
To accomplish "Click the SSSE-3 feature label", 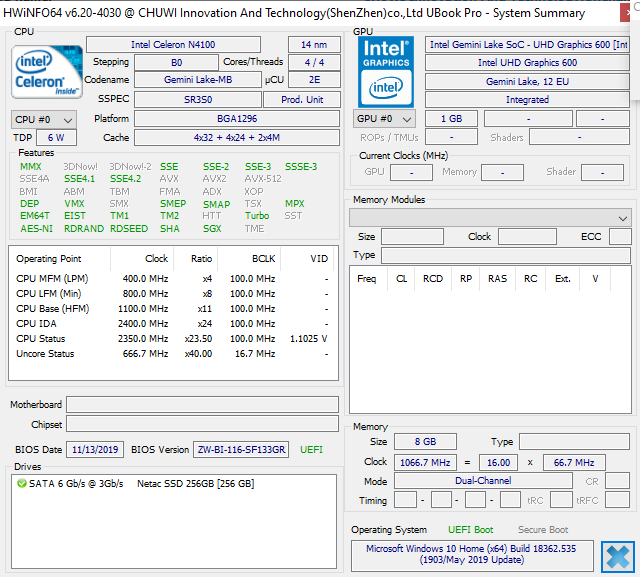I will (301, 166).
